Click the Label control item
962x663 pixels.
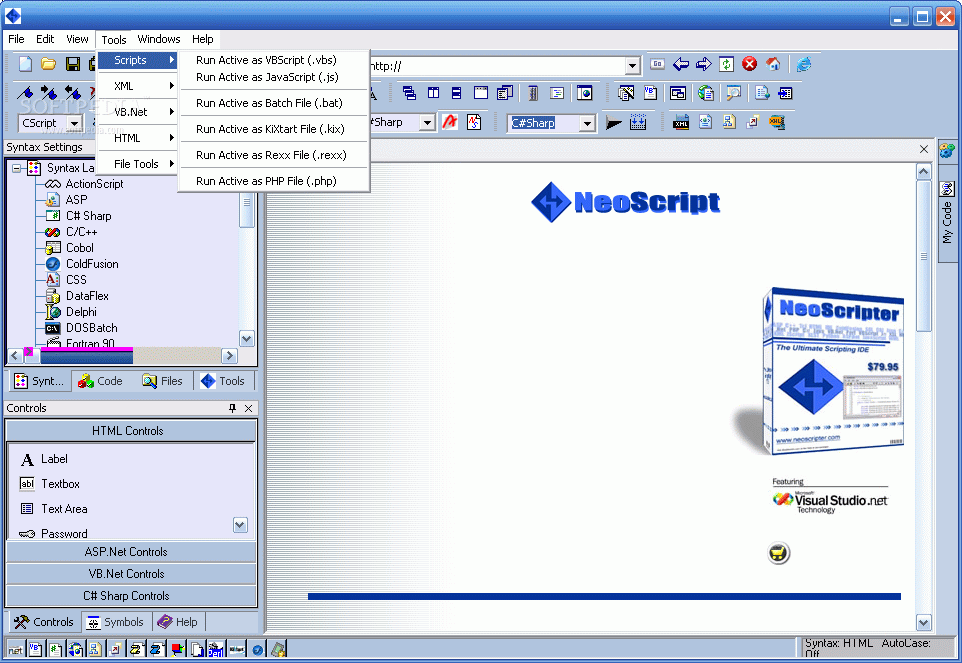(x=44, y=459)
